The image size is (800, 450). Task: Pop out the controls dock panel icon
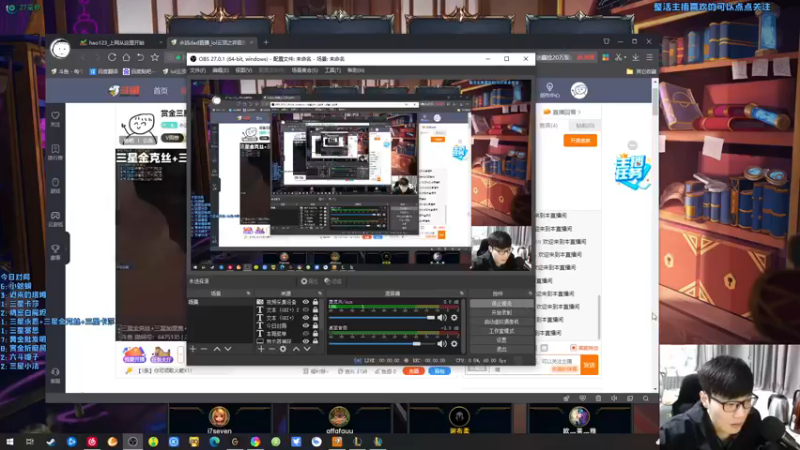click(x=530, y=293)
